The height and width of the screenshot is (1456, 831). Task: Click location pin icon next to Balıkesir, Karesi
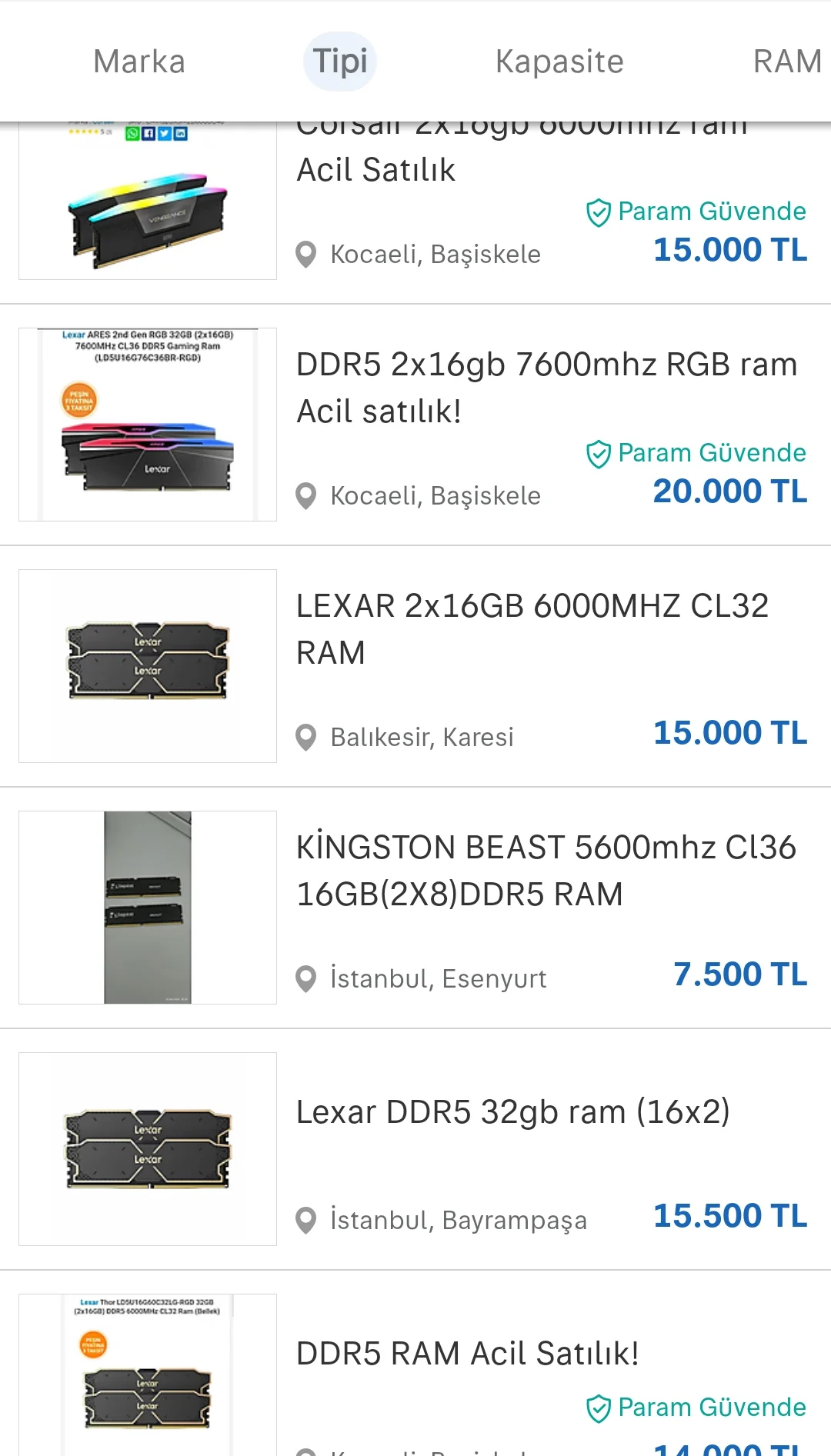tap(306, 738)
